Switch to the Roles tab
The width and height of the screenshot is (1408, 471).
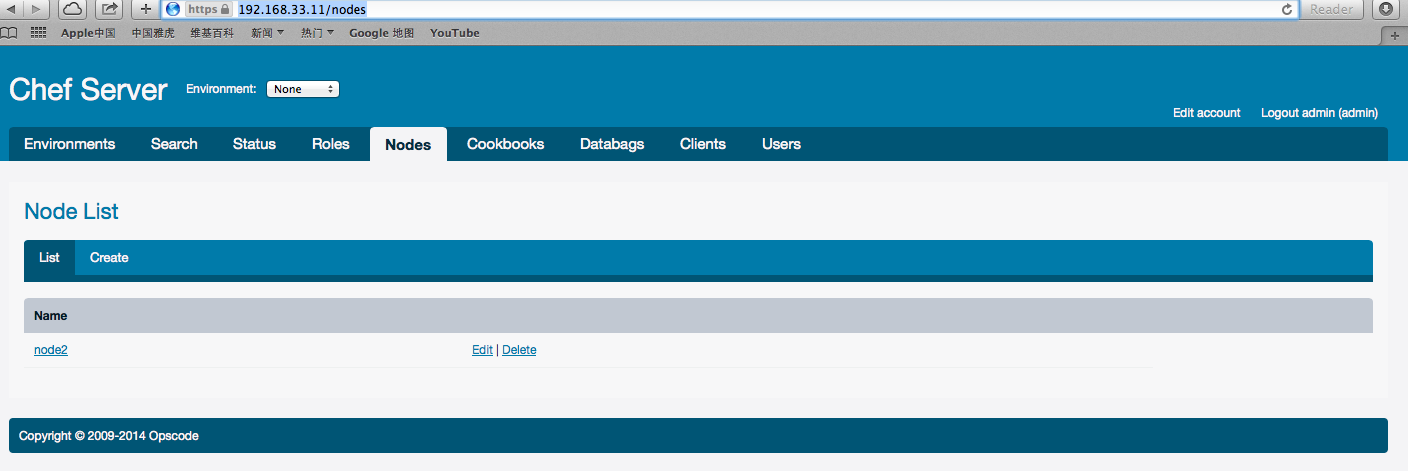point(331,144)
